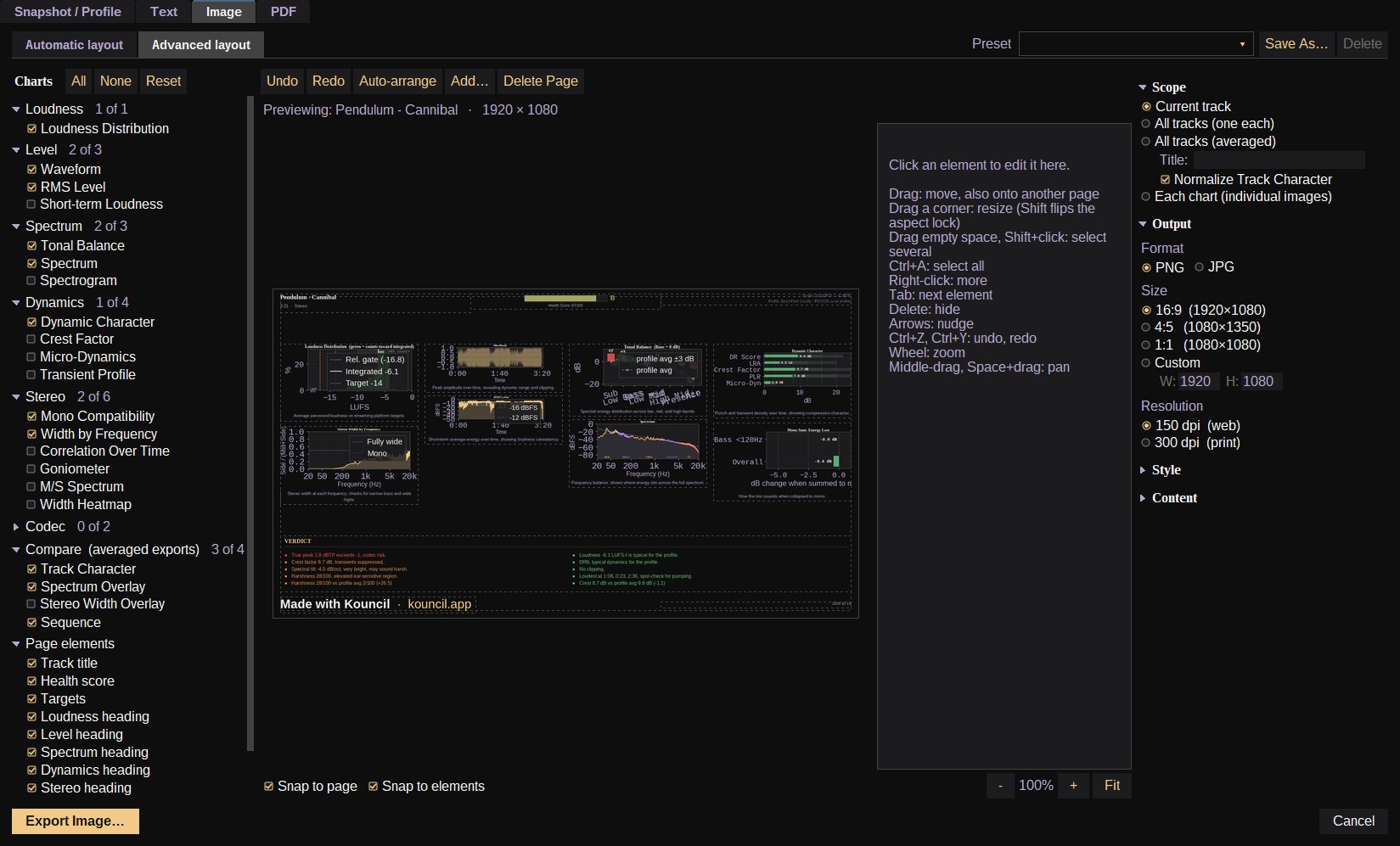Choose JPG output format
1400x846 pixels.
tap(1199, 267)
